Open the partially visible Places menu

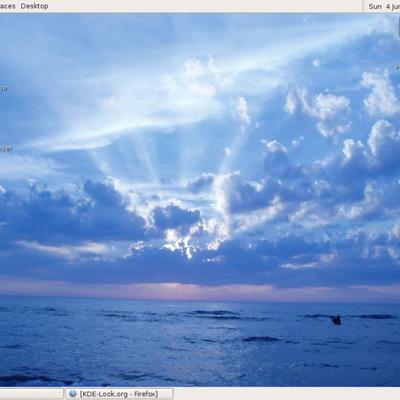(x=8, y=6)
